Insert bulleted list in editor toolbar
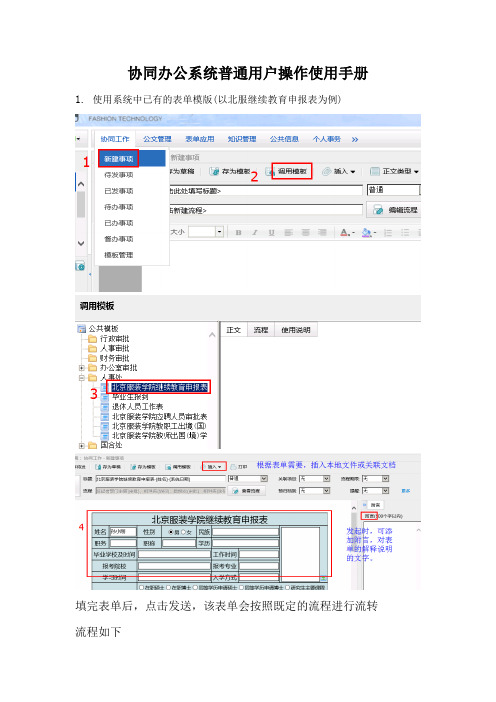 click(405, 233)
